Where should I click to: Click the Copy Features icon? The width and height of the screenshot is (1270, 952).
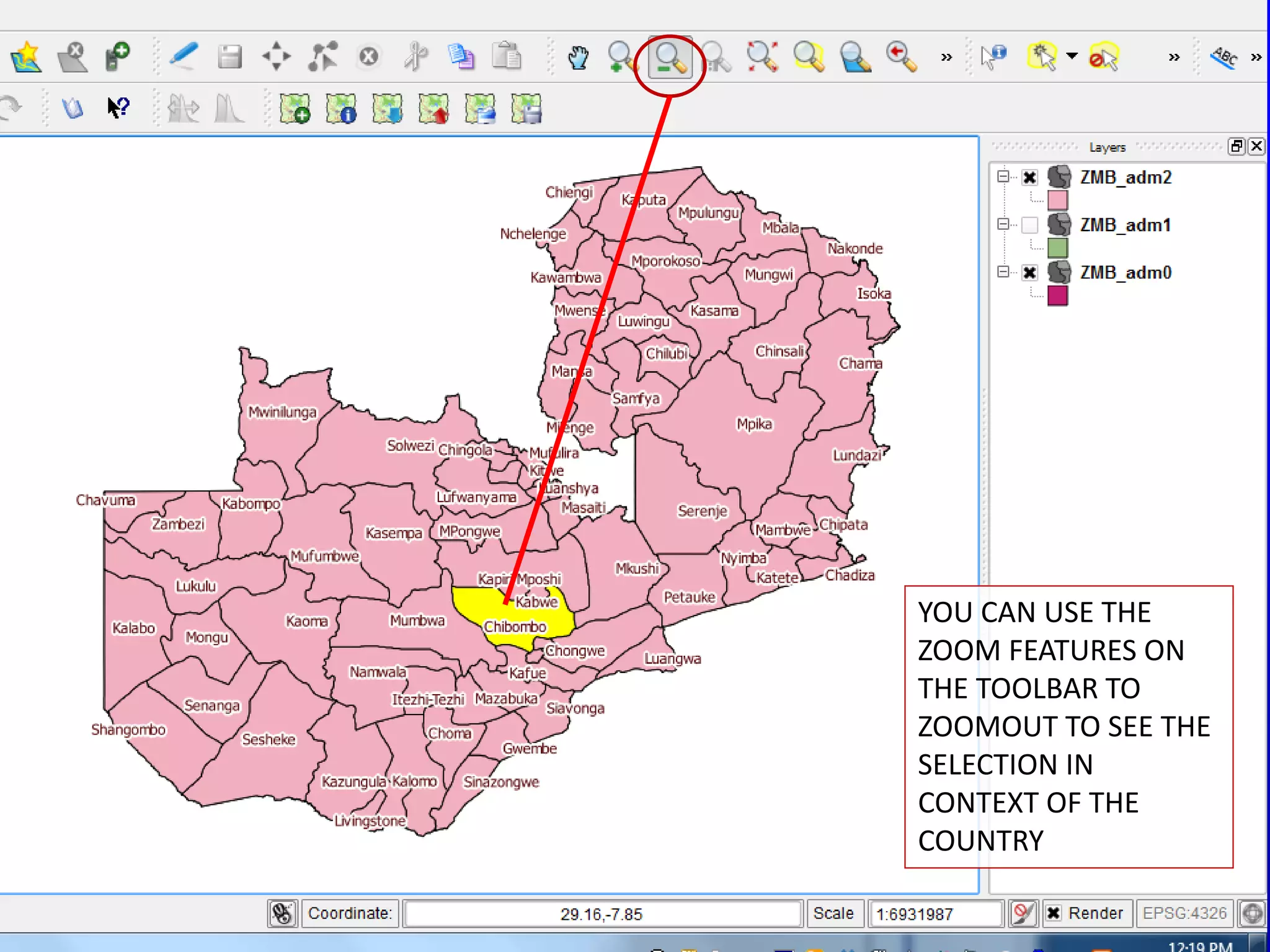coord(461,57)
